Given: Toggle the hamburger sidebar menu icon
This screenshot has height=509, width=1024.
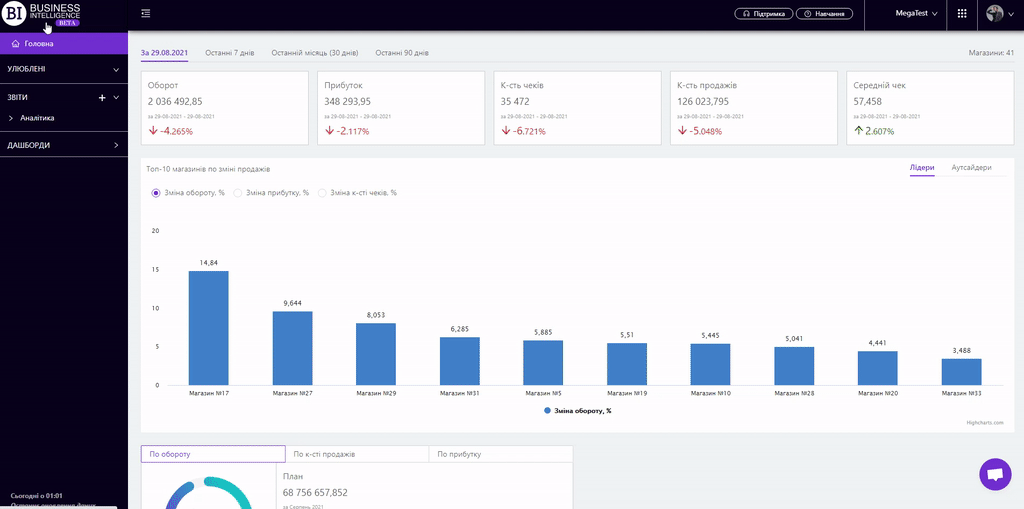Looking at the screenshot, I should coord(146,13).
